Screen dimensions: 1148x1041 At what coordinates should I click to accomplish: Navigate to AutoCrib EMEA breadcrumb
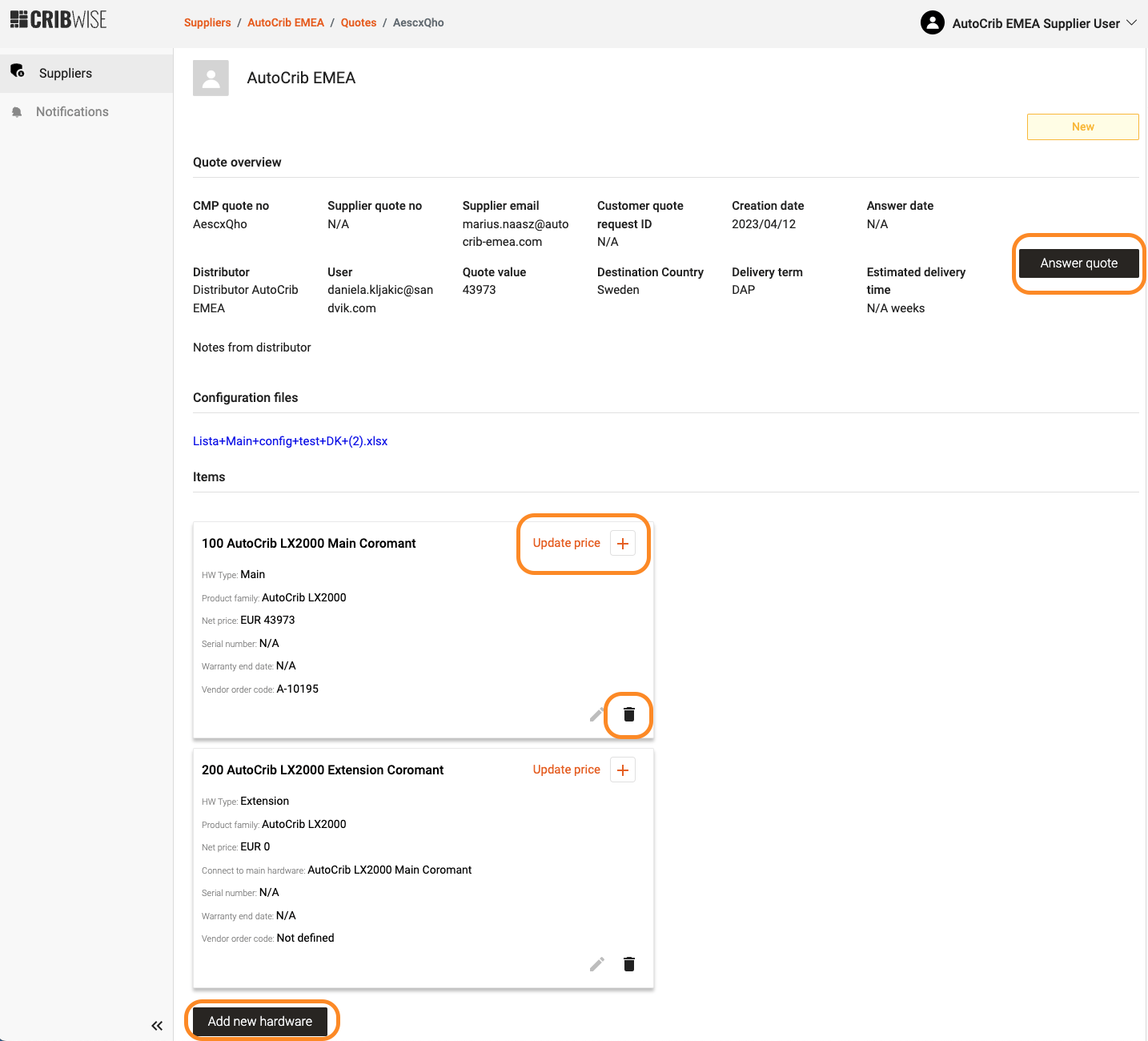click(x=286, y=23)
